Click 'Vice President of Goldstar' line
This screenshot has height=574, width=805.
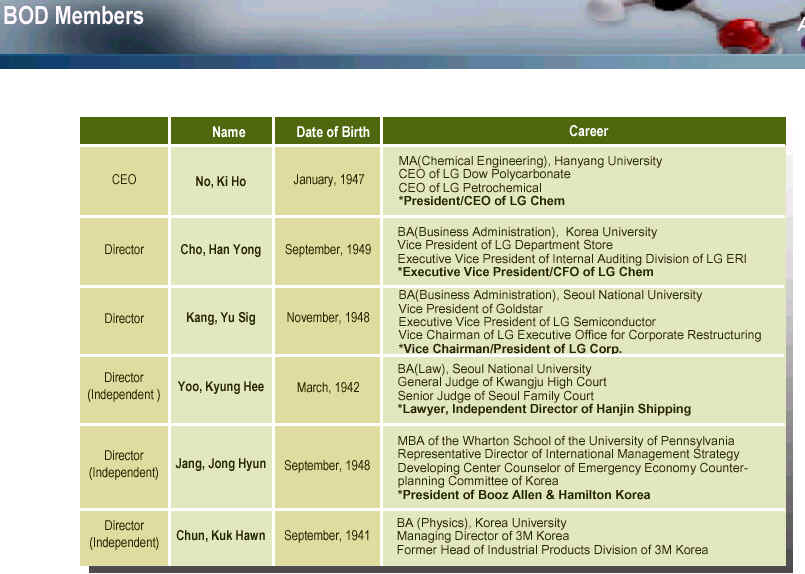[x=470, y=309]
